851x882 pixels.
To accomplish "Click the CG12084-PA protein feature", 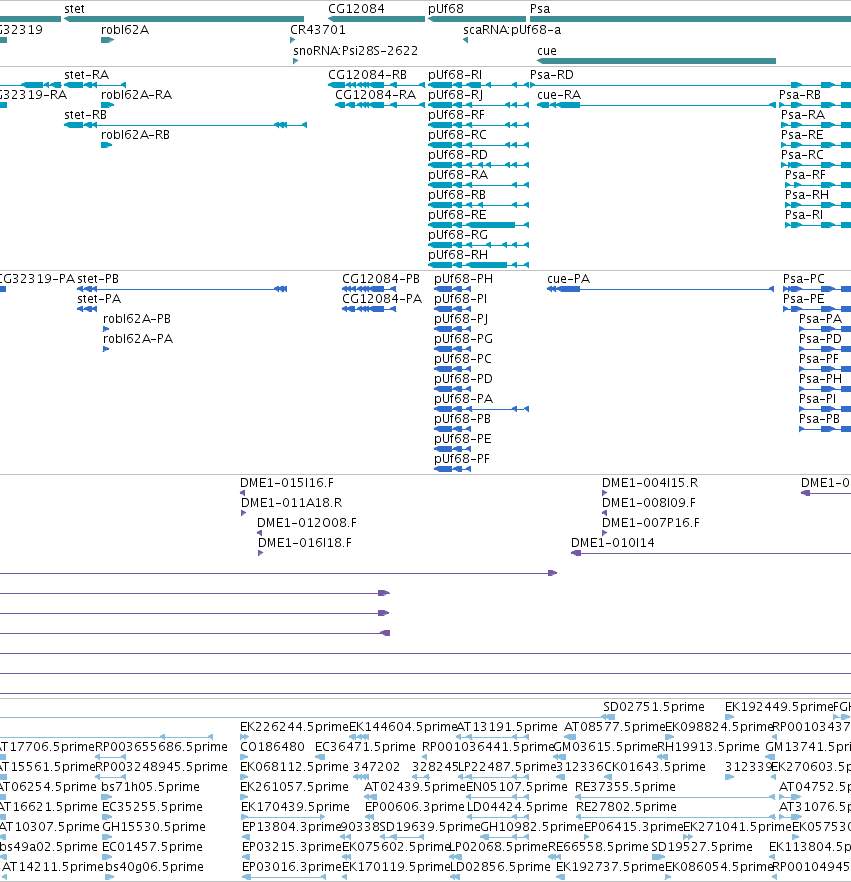I will (370, 309).
